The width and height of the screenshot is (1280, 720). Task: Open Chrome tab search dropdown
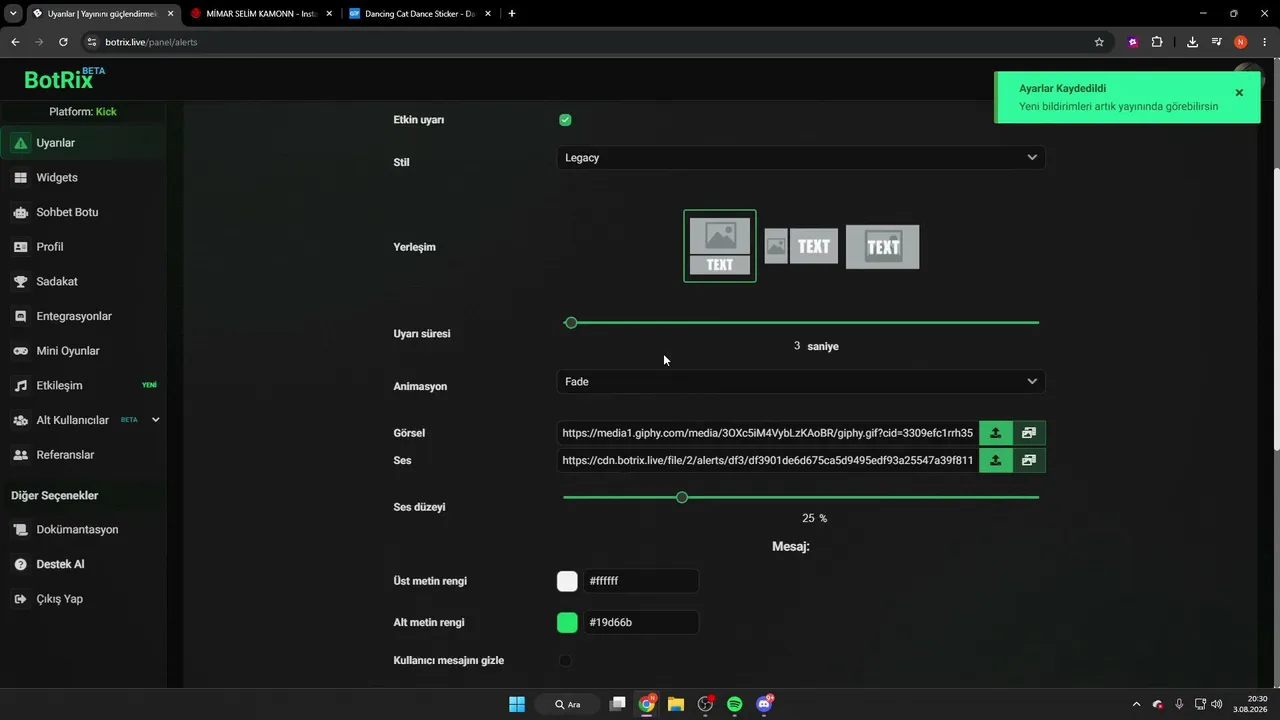point(13,14)
